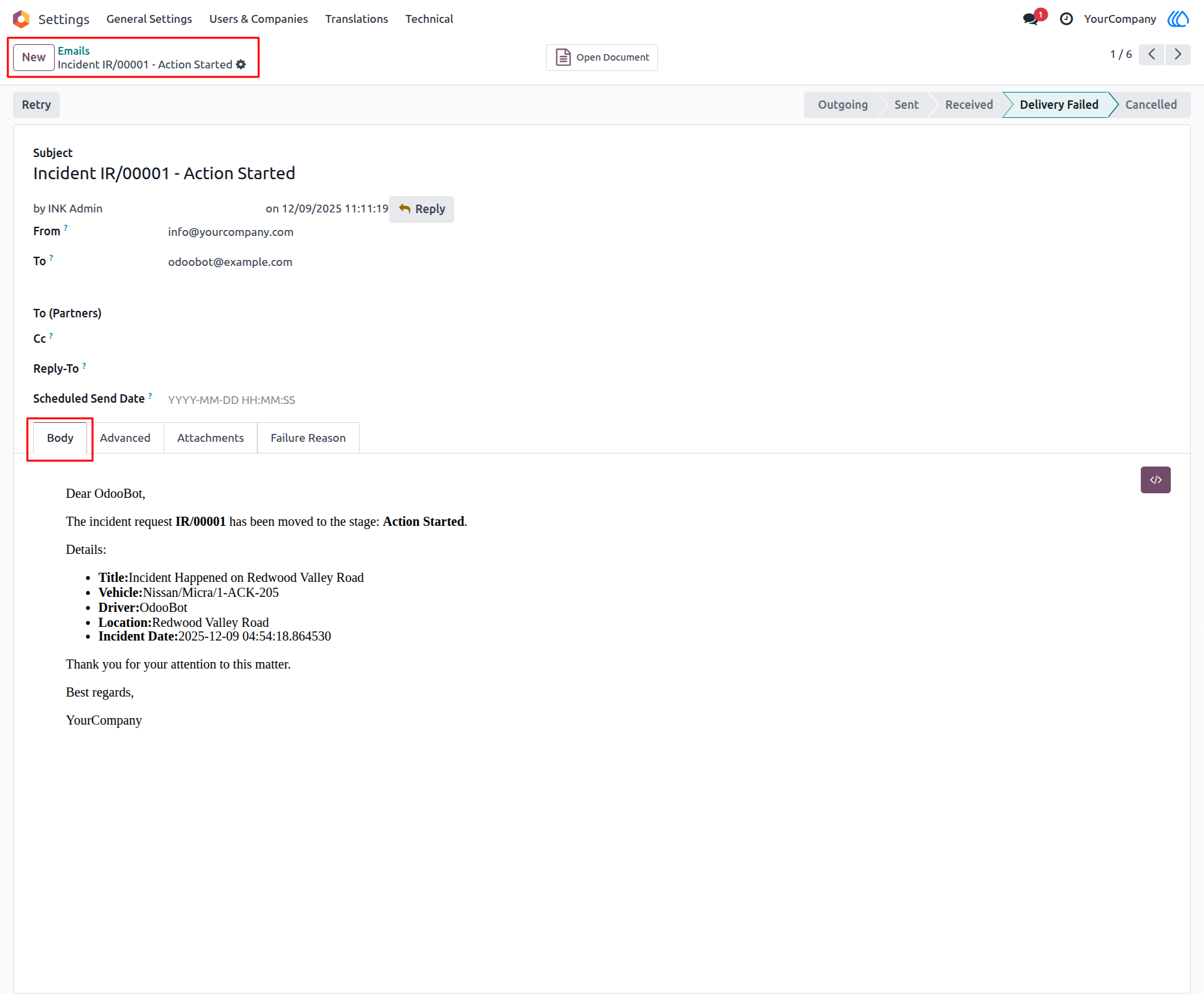
Task: Click the 'Driver:OdooBot' list item
Action: [x=143, y=607]
